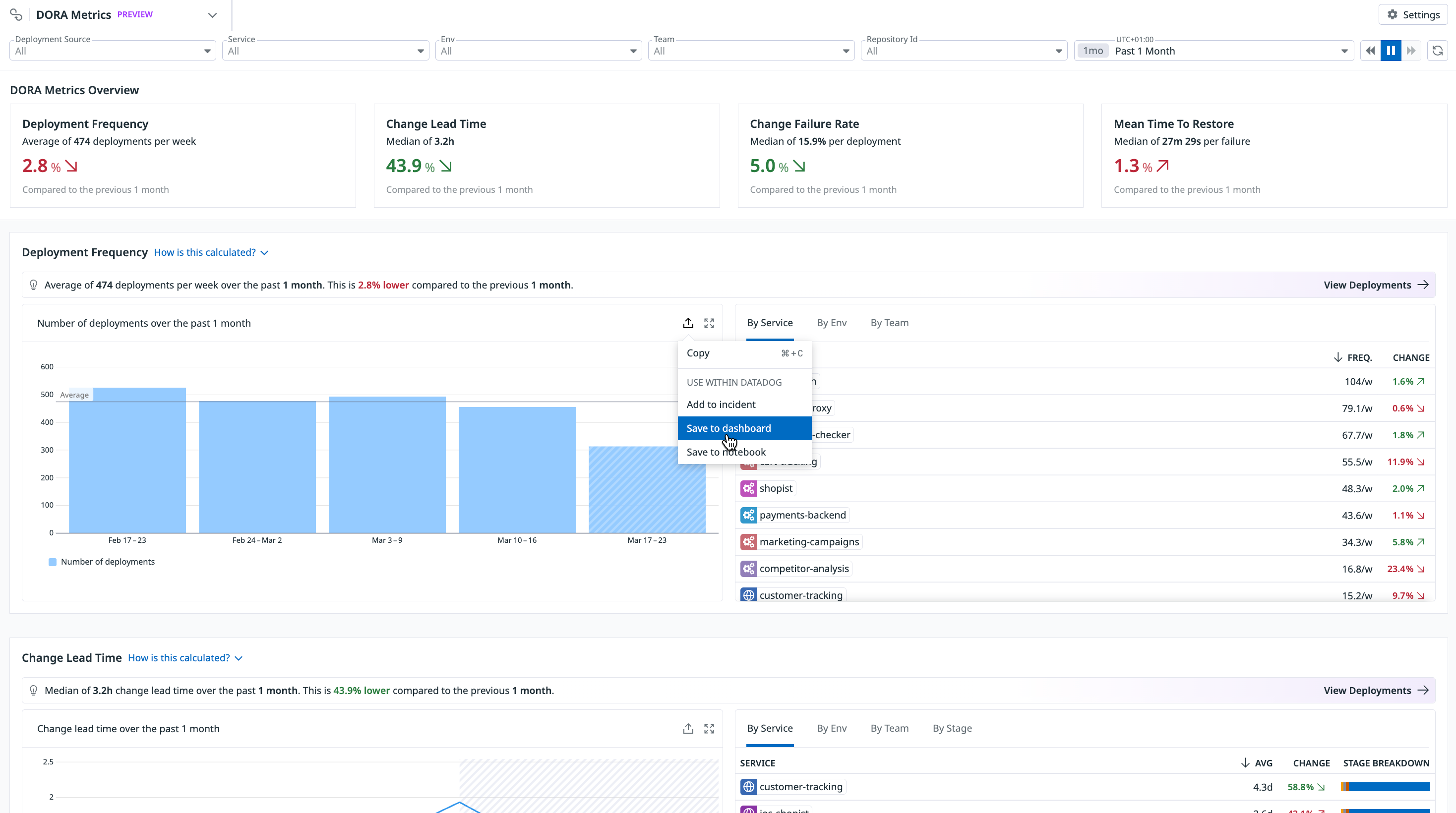
Task: Choose Add to incident menu entry
Action: pos(744,405)
